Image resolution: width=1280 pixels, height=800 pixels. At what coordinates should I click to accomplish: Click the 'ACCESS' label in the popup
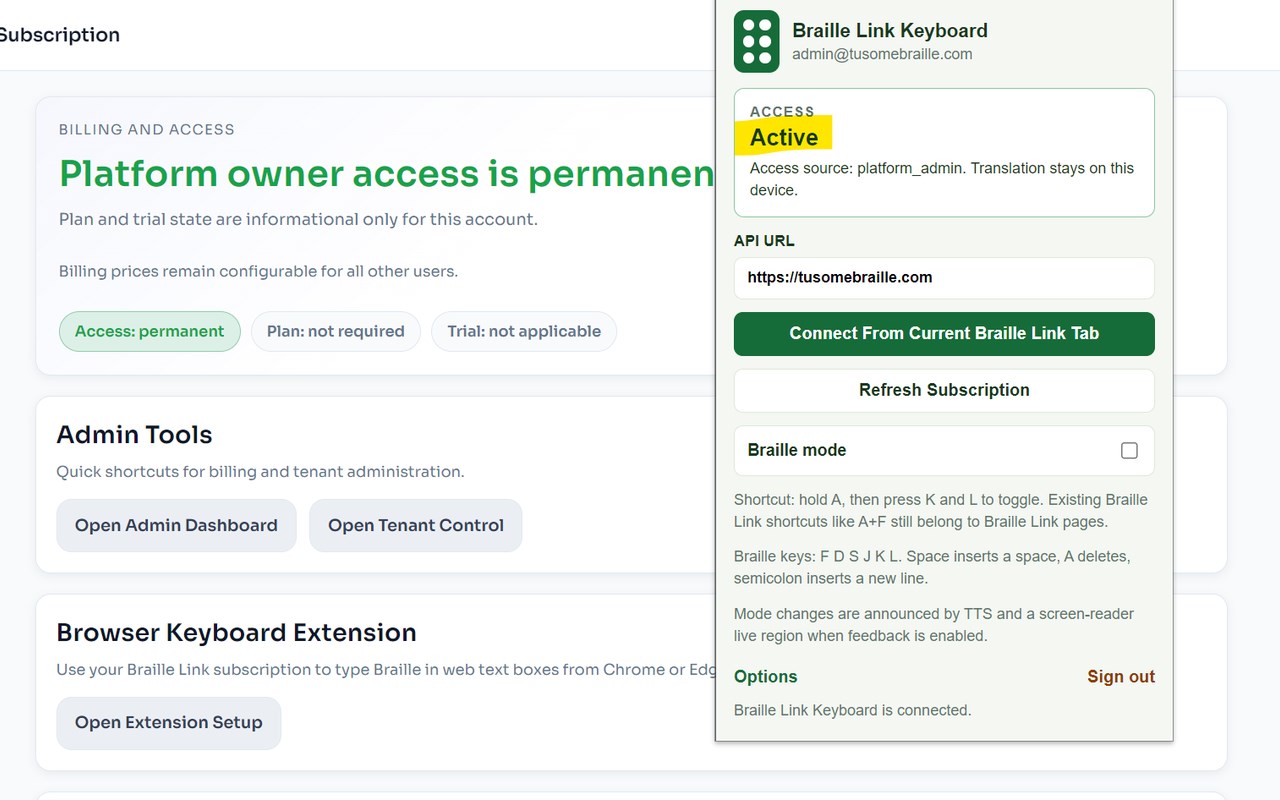pos(782,111)
